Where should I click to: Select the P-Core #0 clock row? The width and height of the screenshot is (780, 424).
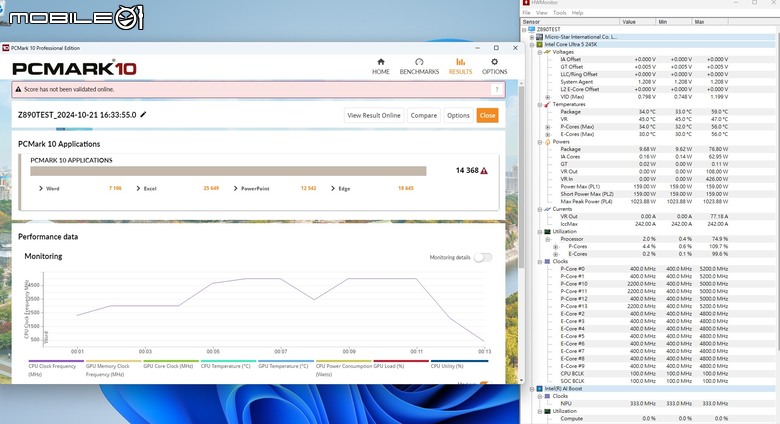click(x=644, y=269)
